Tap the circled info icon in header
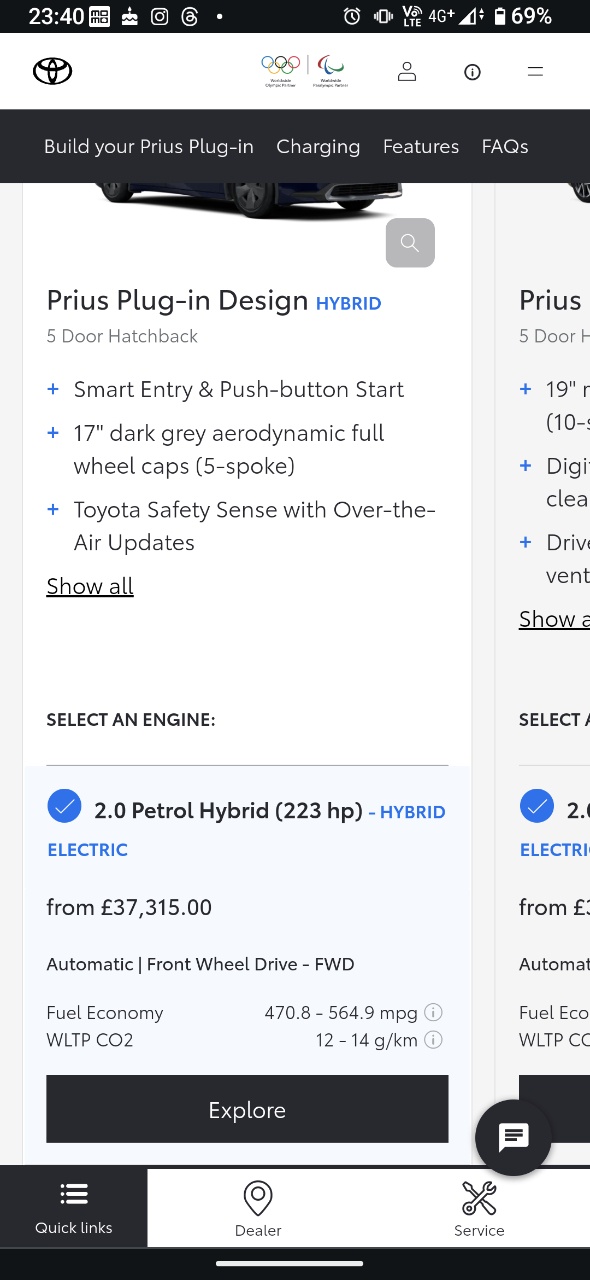The height and width of the screenshot is (1280, 590). pyautogui.click(x=472, y=72)
